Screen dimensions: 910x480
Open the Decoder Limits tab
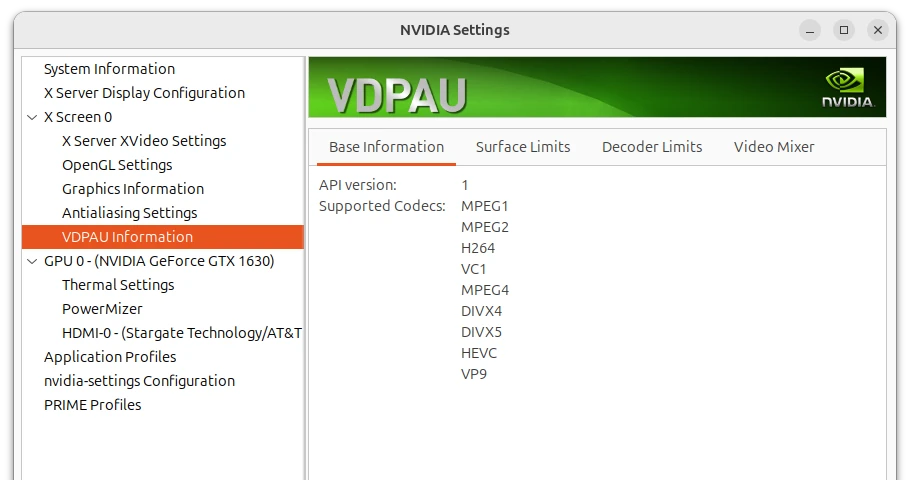pyautogui.click(x=652, y=147)
